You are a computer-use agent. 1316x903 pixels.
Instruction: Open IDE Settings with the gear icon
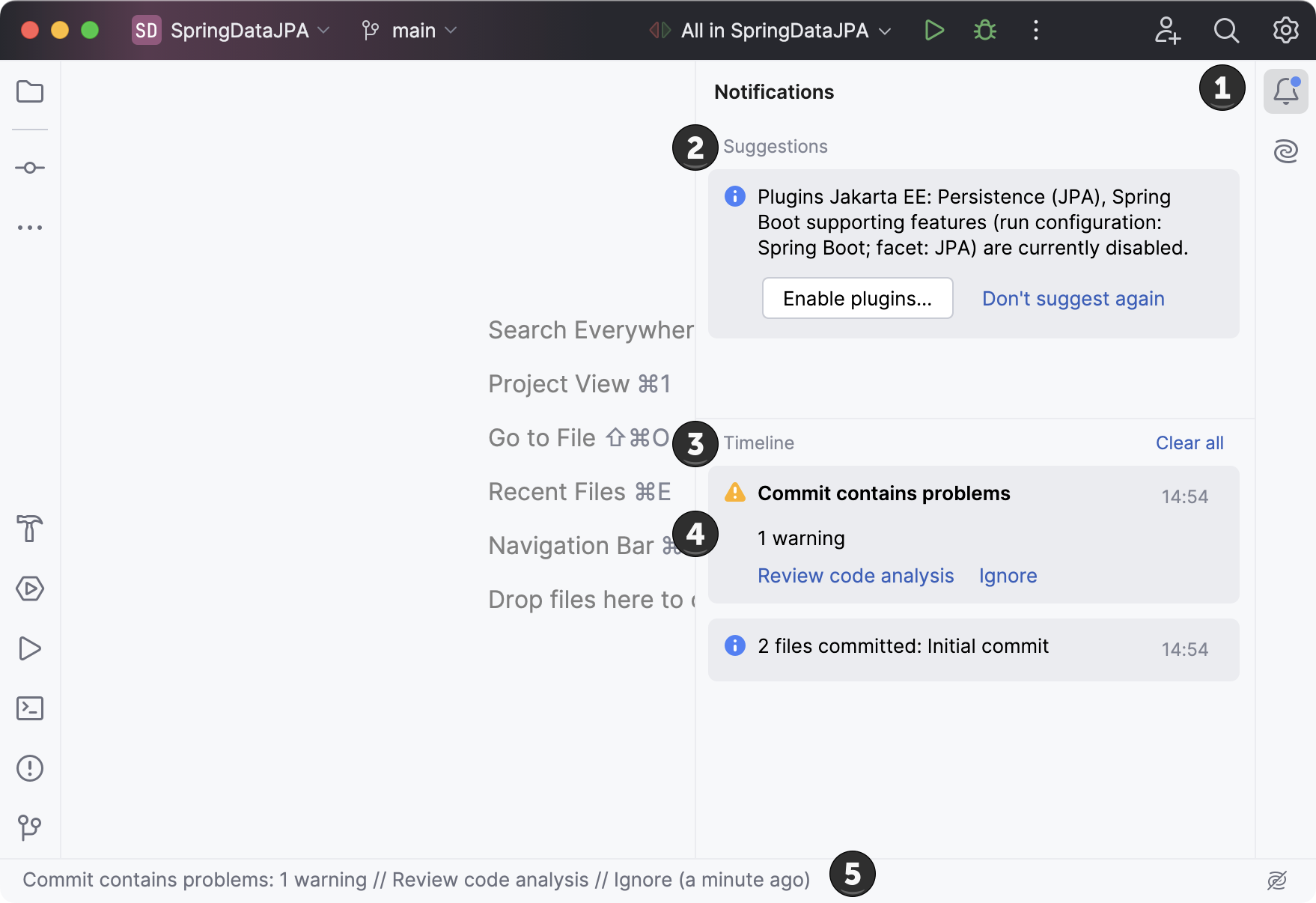tap(1285, 31)
